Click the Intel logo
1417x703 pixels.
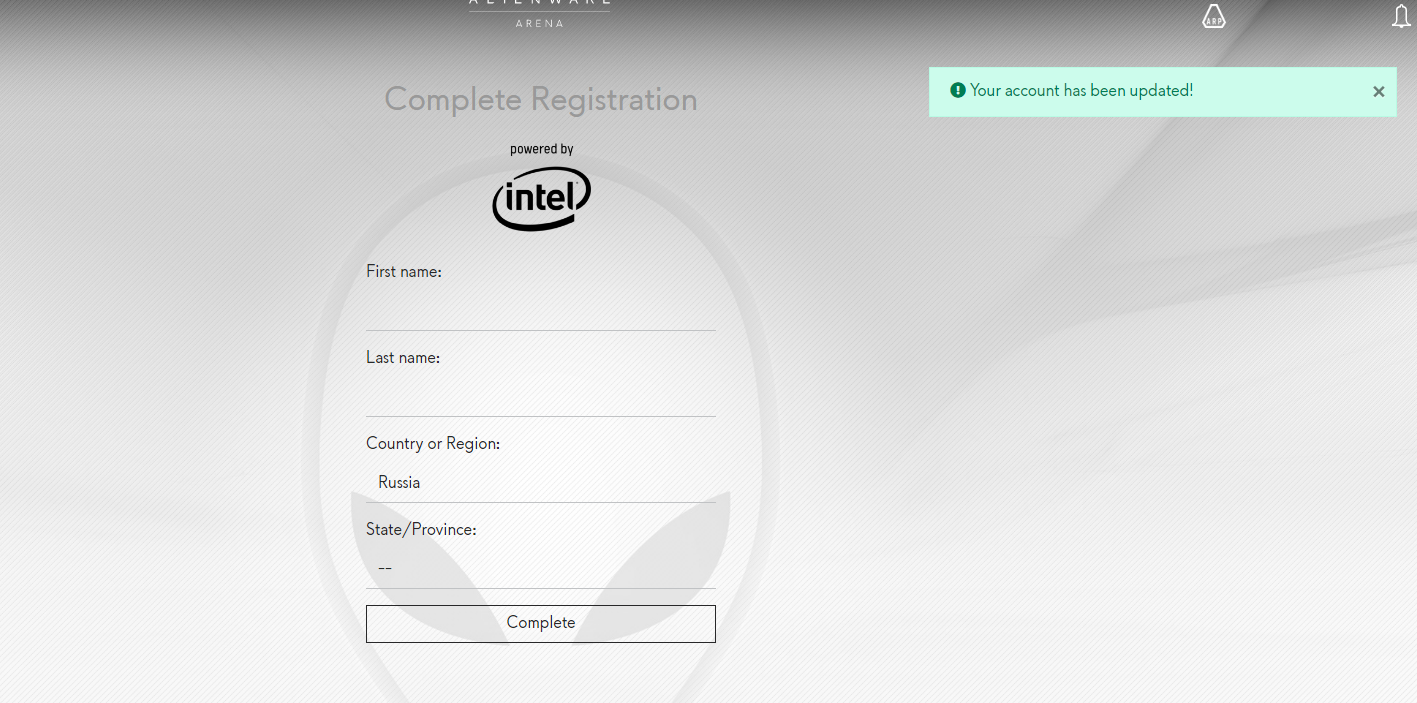click(541, 198)
